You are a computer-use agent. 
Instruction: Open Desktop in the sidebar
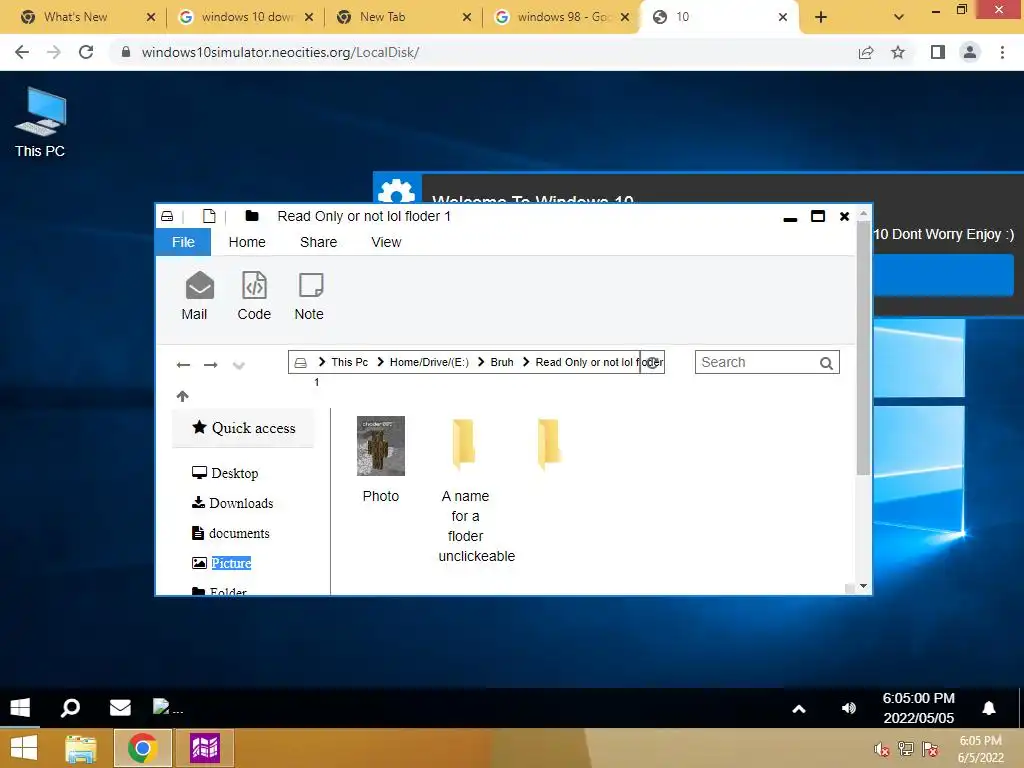(x=225, y=473)
